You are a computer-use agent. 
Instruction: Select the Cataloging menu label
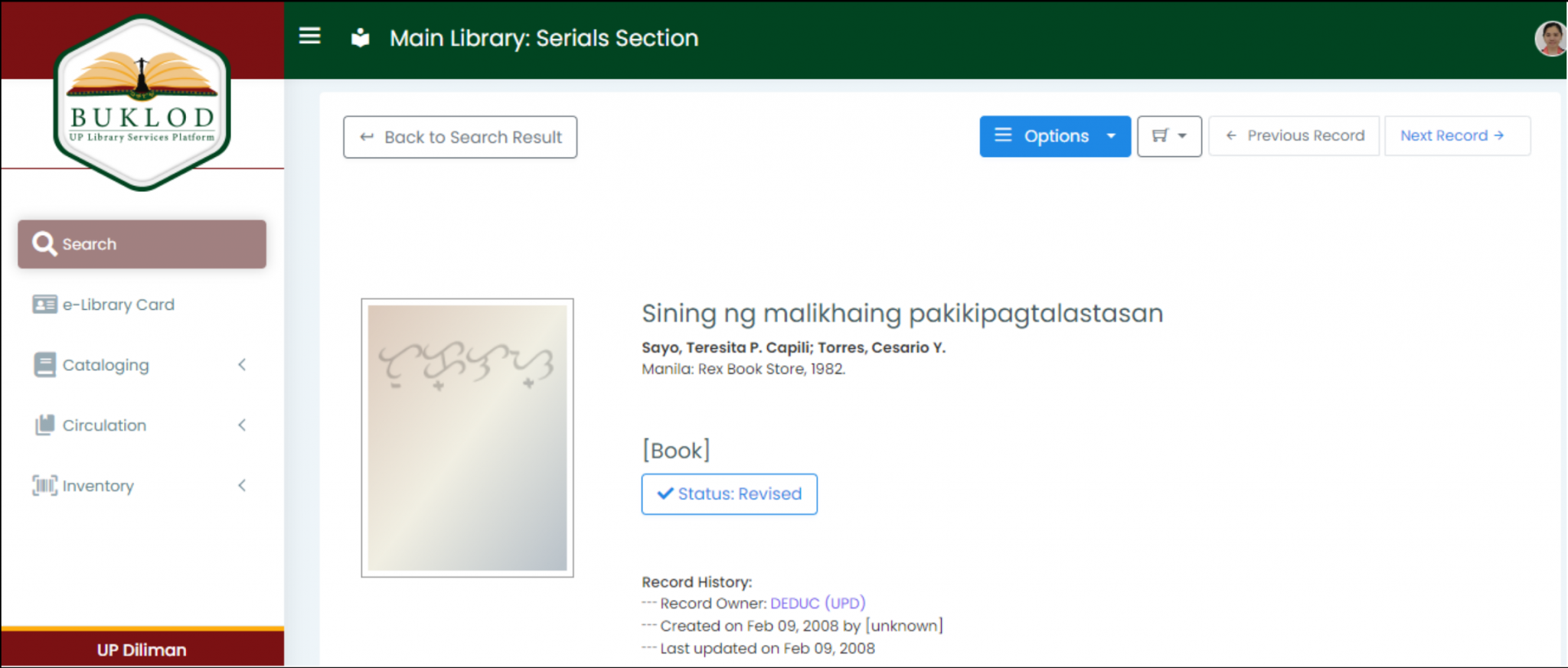coord(106,365)
